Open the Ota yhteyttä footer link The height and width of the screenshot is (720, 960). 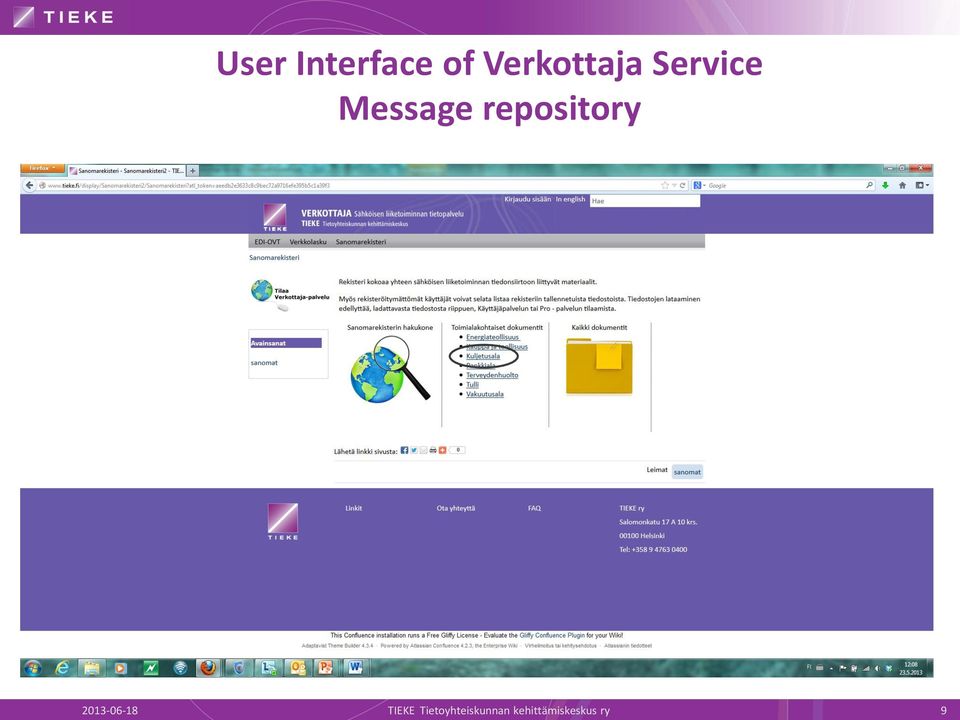(x=456, y=508)
